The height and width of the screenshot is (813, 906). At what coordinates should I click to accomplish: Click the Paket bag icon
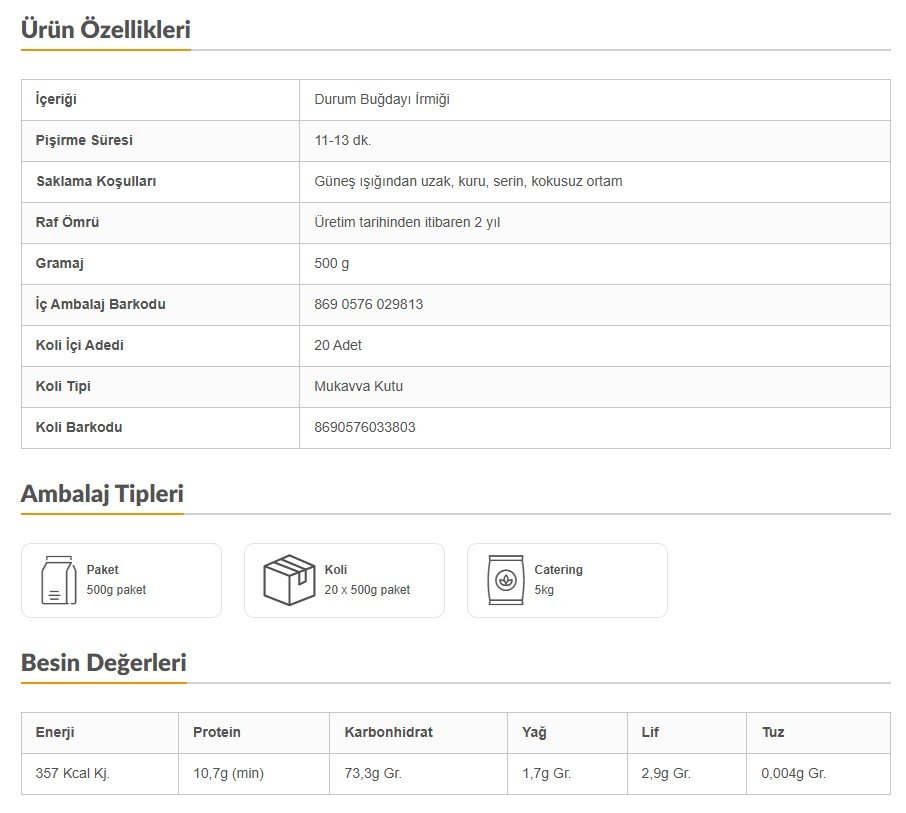coord(59,580)
